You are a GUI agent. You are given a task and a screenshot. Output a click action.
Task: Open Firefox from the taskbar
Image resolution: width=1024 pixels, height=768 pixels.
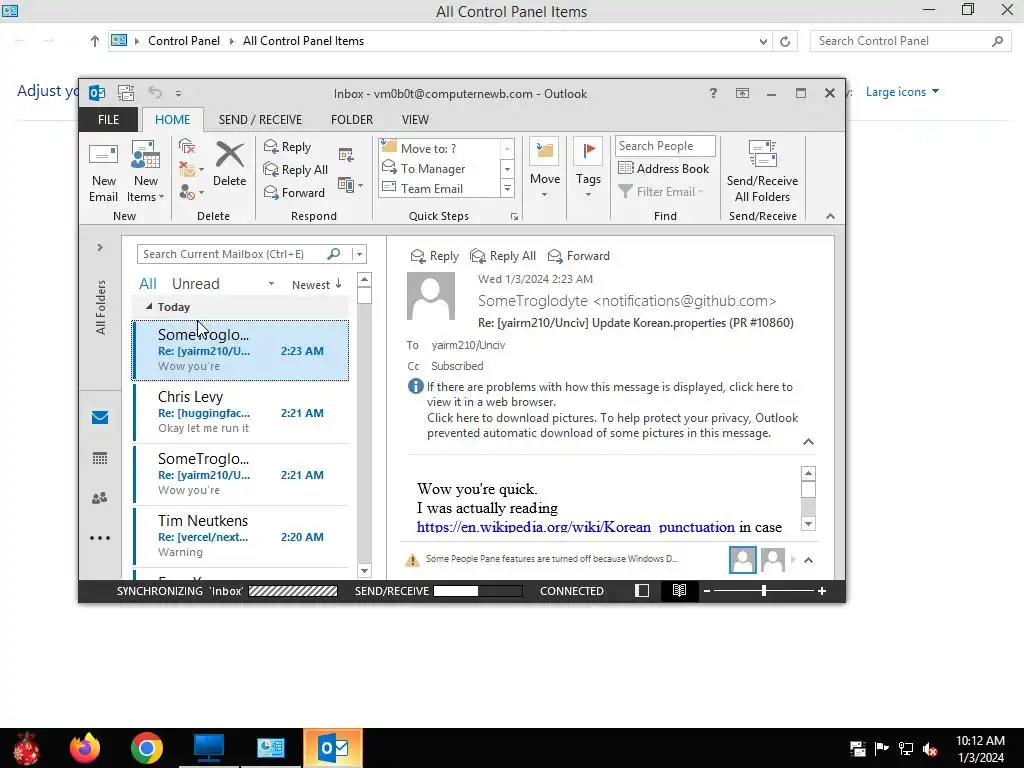(85, 748)
